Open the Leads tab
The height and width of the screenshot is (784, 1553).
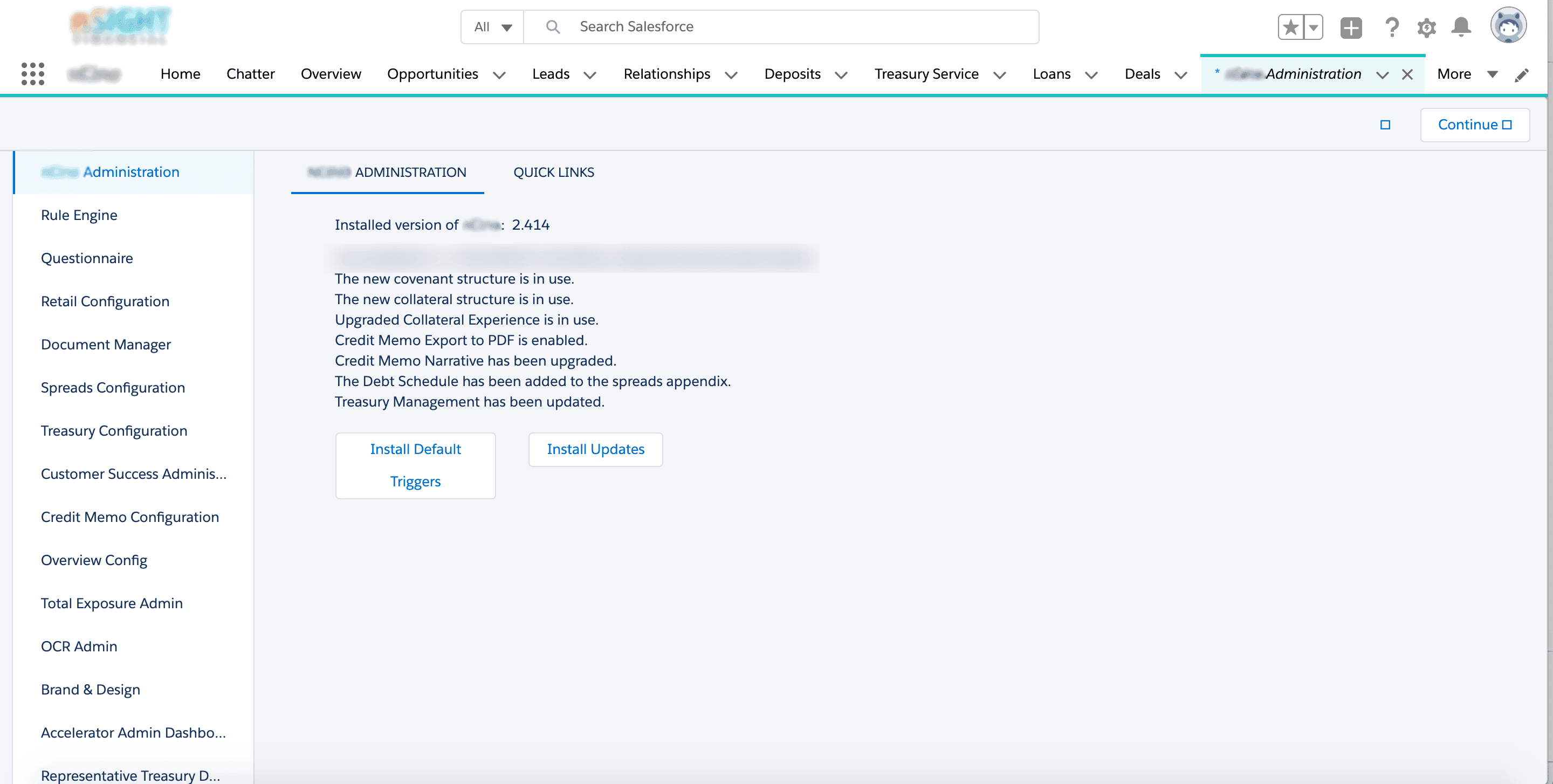click(551, 74)
